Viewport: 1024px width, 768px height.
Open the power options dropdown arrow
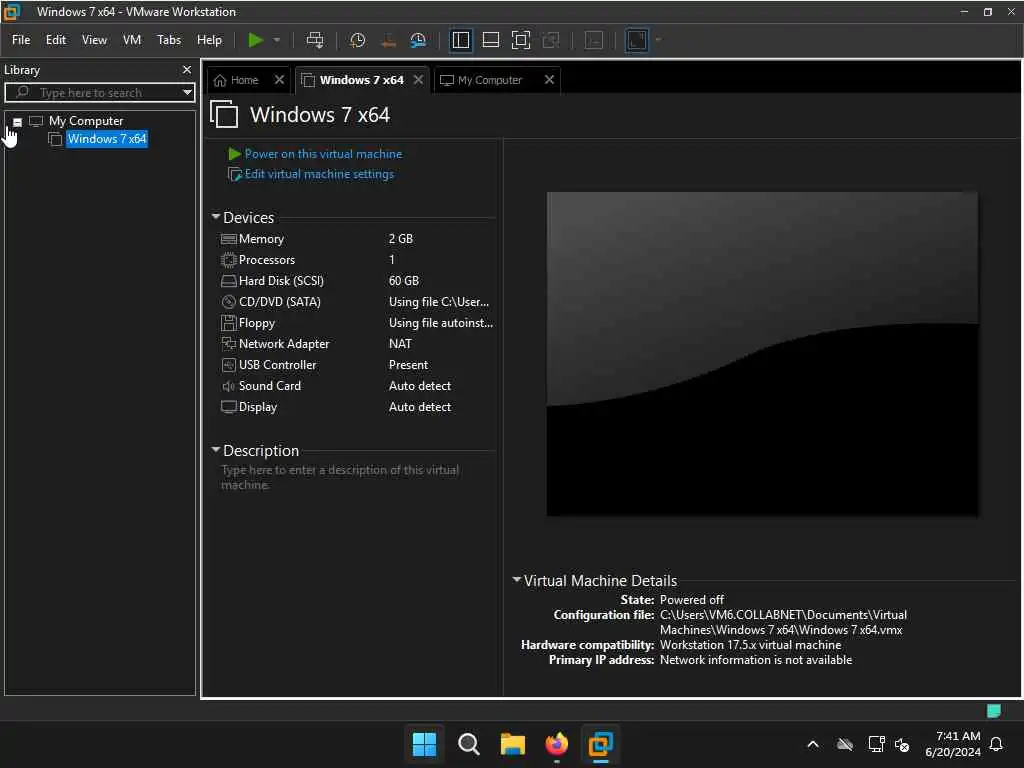[x=277, y=40]
